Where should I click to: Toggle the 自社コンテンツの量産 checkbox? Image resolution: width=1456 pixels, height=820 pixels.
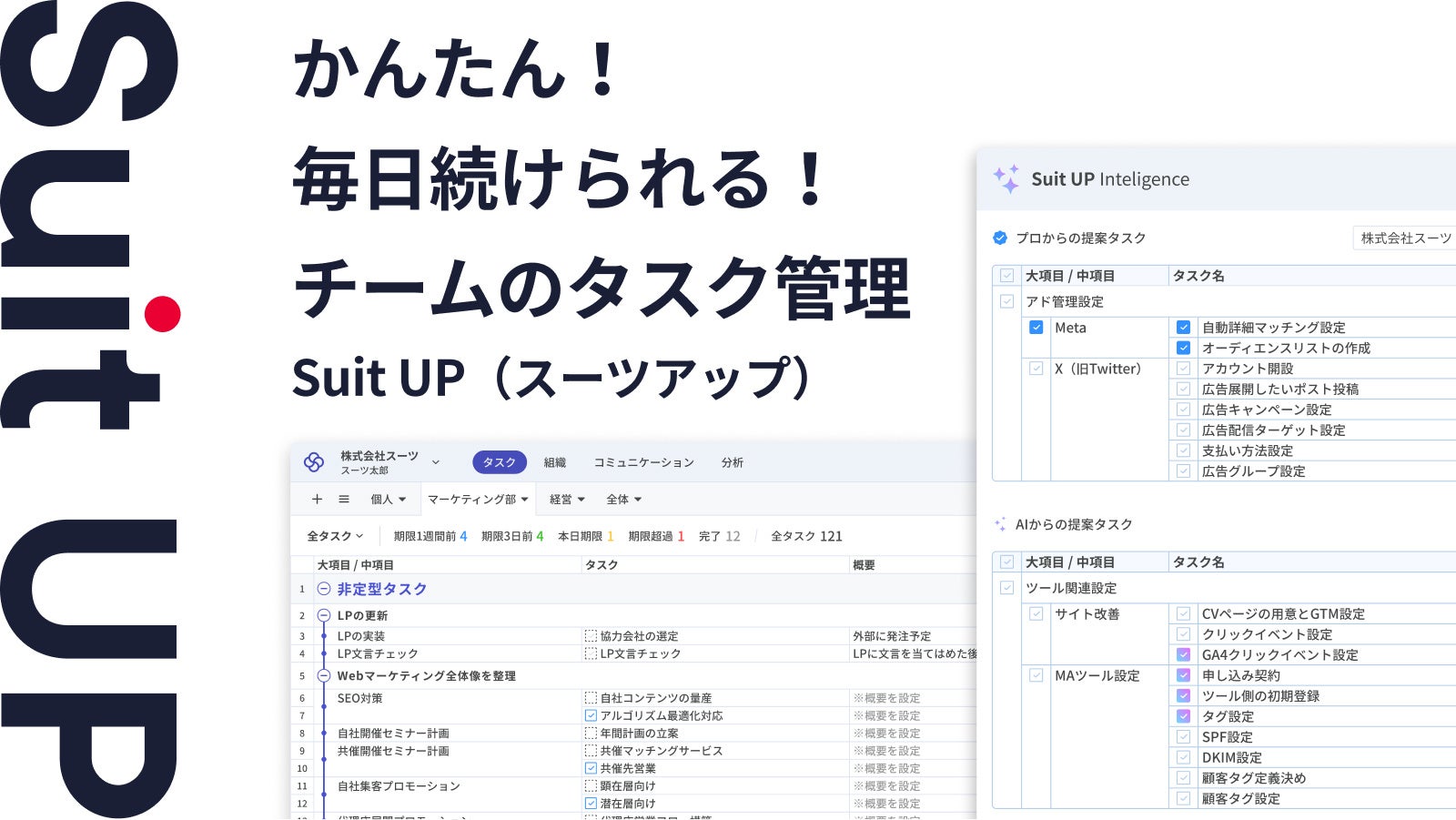point(591,698)
